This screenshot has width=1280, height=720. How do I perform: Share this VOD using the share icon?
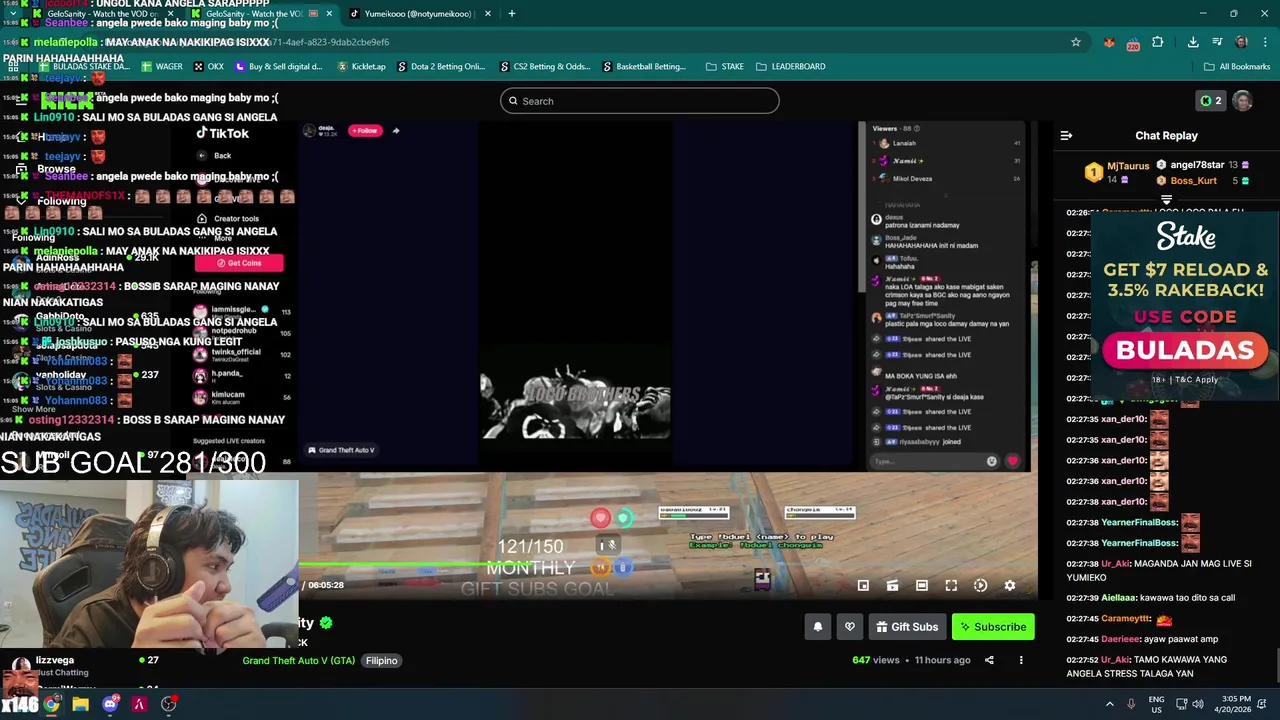point(989,660)
